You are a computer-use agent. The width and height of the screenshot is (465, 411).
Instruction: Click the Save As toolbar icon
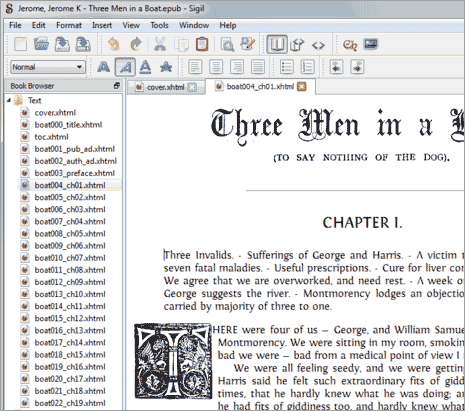[83, 44]
